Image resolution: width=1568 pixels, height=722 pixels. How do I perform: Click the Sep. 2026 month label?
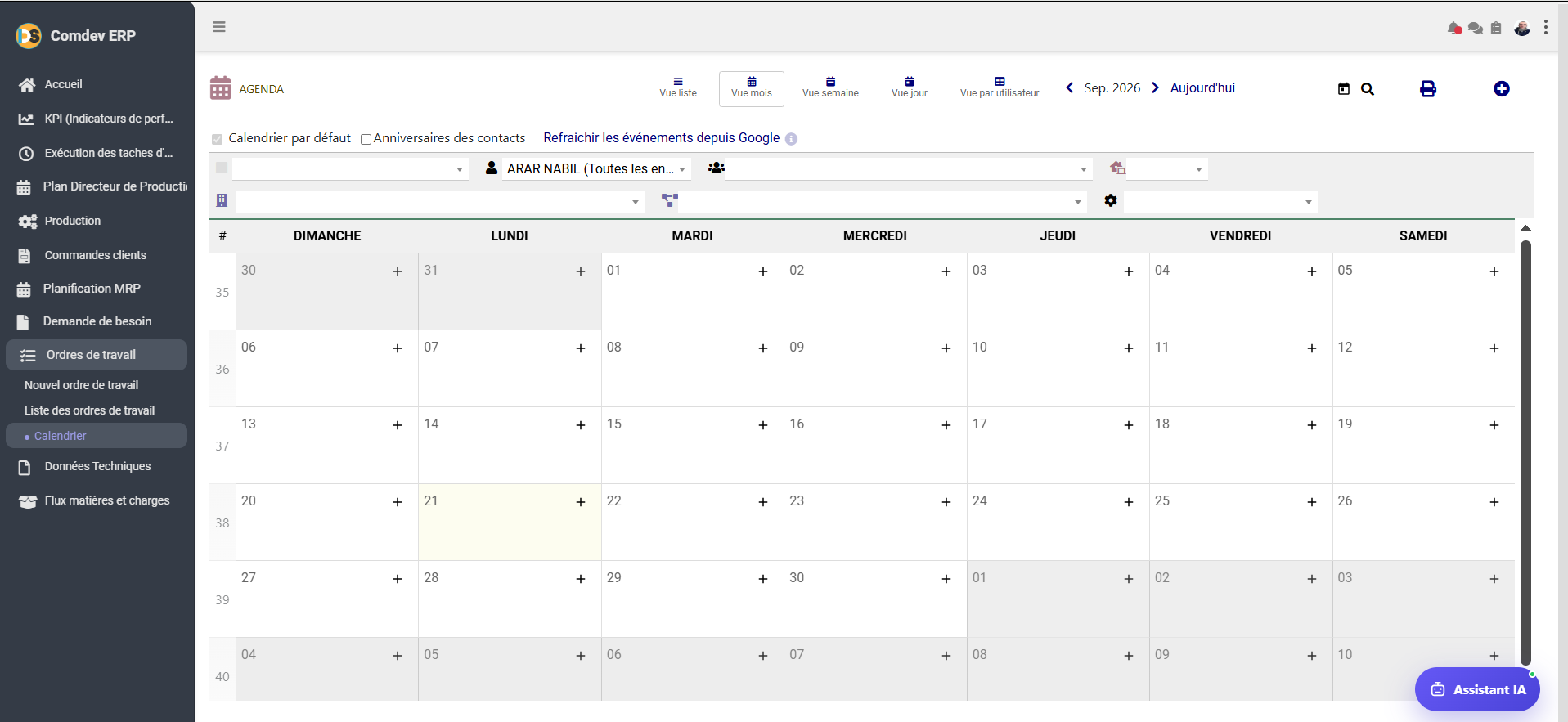[x=1112, y=87]
